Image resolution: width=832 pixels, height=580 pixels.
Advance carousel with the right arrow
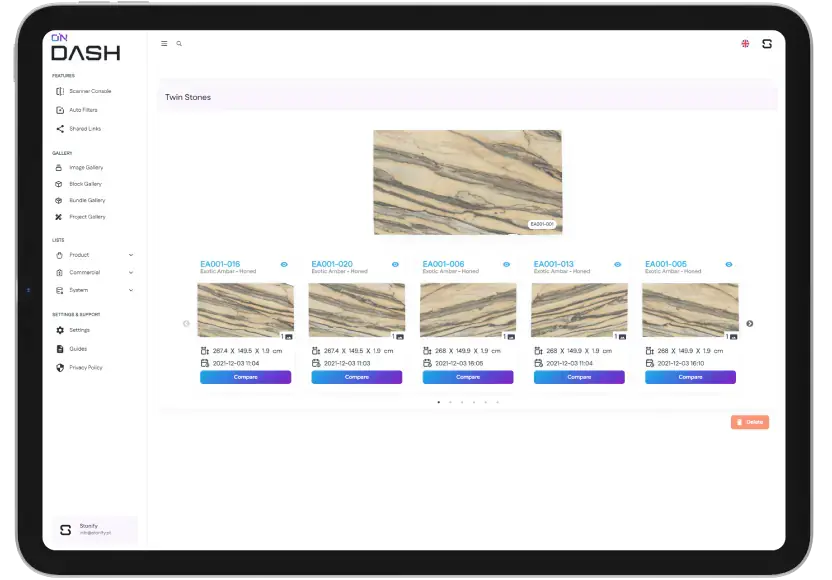pos(750,323)
